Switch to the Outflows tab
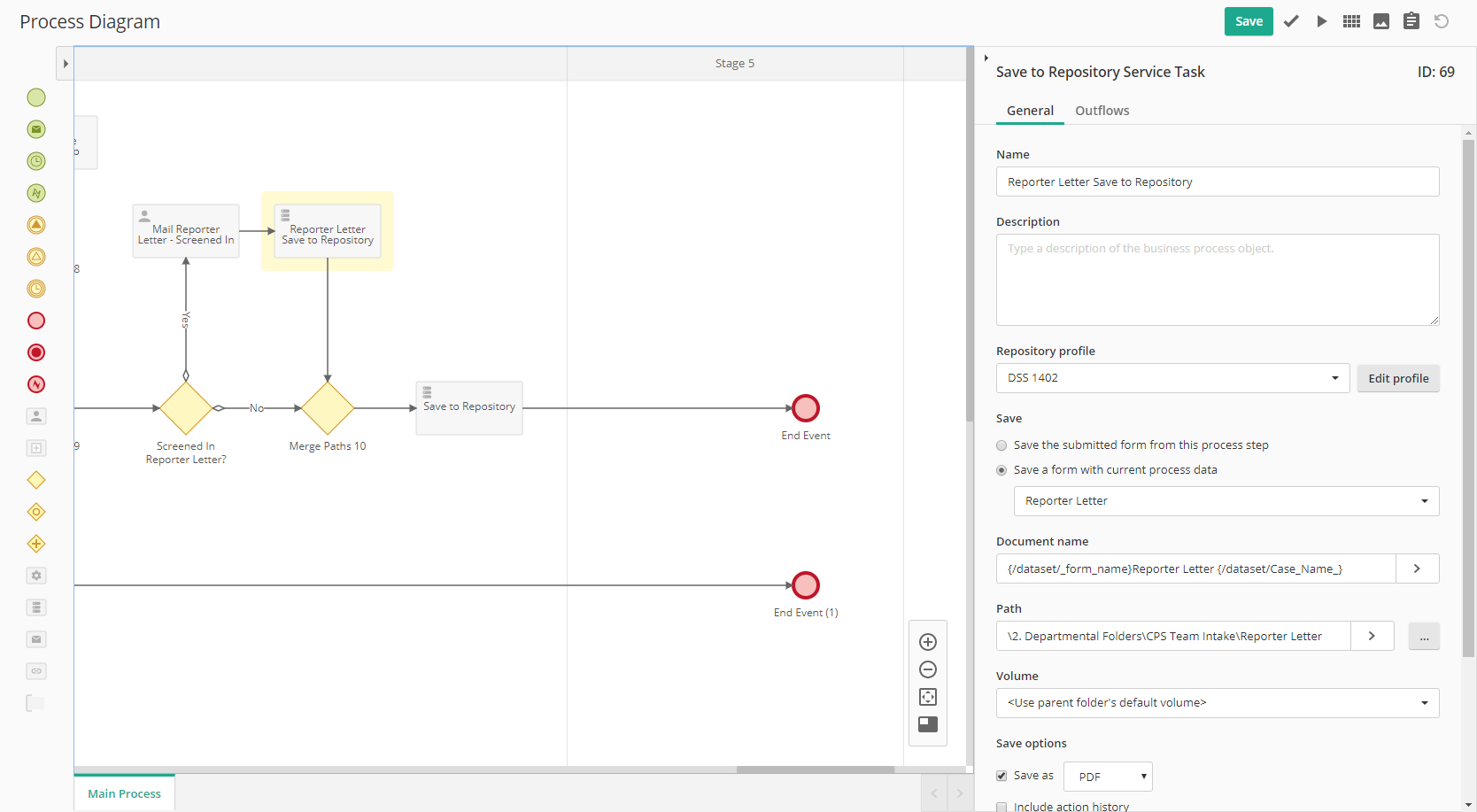Image resolution: width=1477 pixels, height=812 pixels. [1102, 111]
